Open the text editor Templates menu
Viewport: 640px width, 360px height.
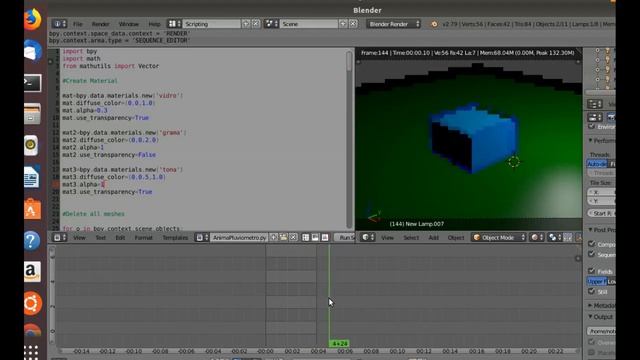click(x=175, y=238)
